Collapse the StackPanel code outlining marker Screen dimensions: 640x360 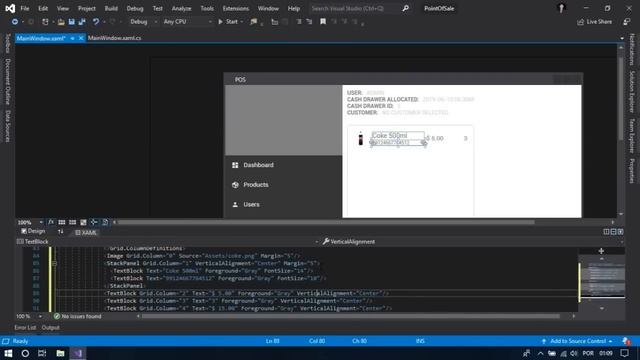(x=54, y=263)
